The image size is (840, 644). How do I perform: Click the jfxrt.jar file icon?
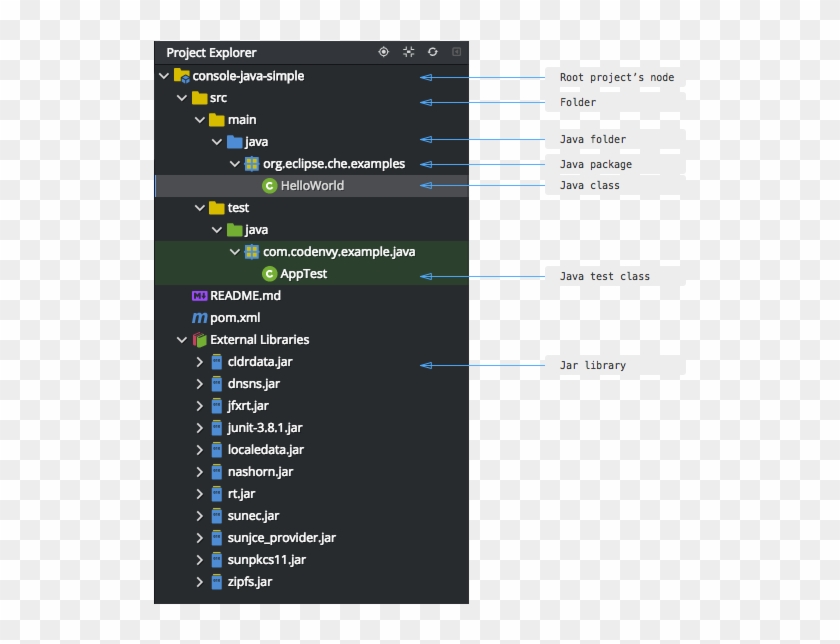pyautogui.click(x=216, y=406)
